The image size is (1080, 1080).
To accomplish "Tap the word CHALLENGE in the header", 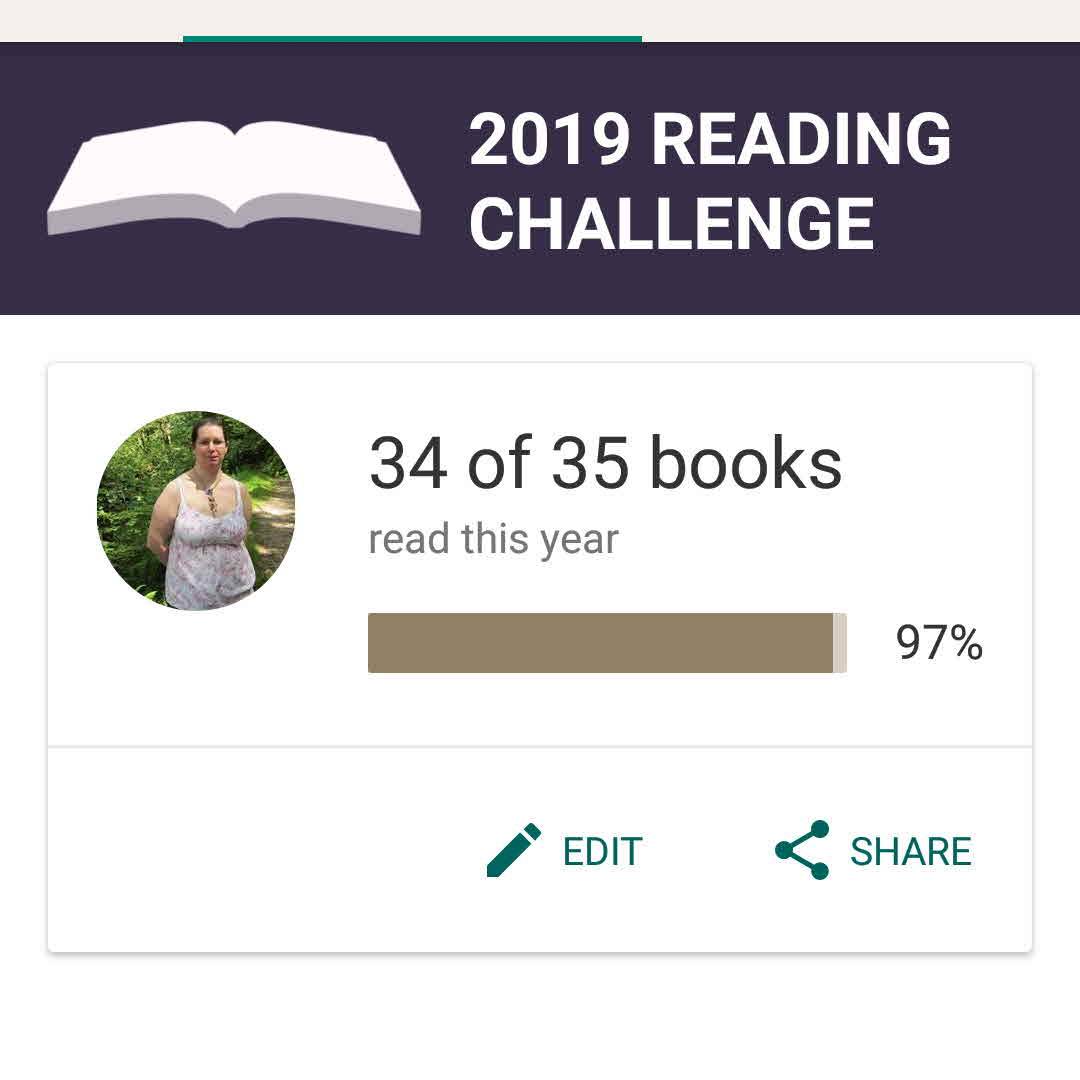I will click(671, 223).
